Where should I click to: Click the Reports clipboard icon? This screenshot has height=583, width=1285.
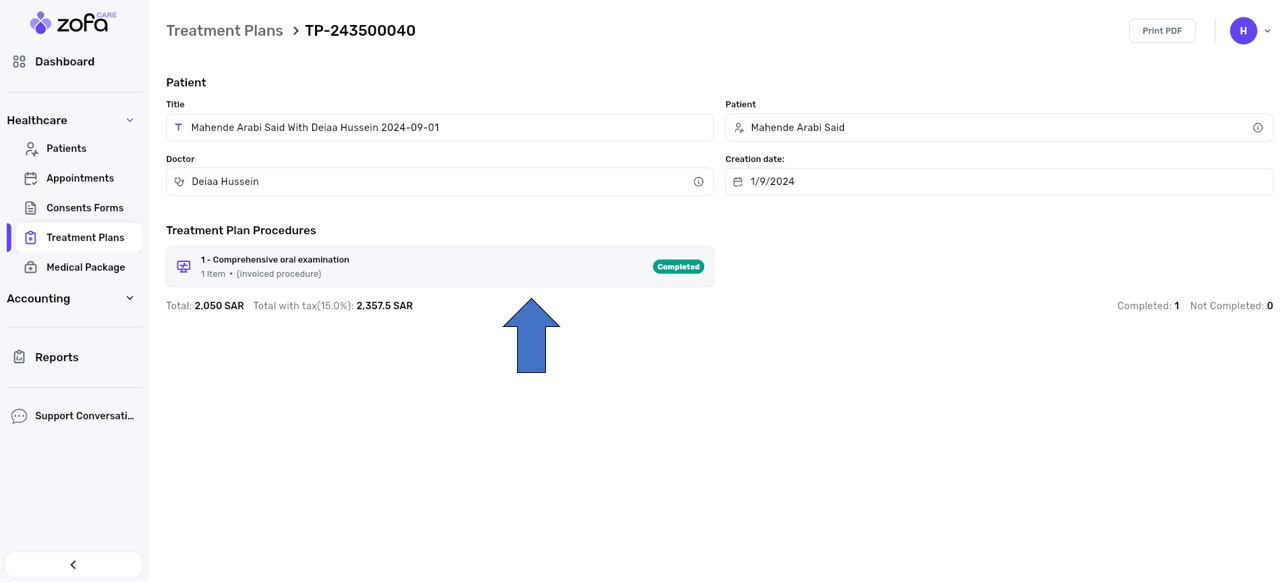tap(19, 358)
